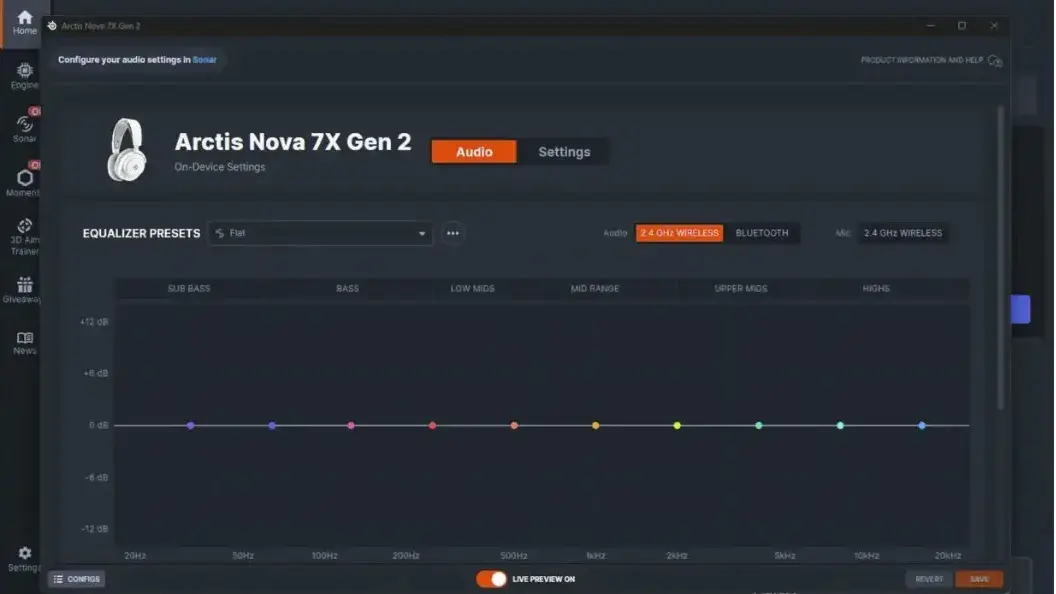Follow the Sonar link
The height and width of the screenshot is (594, 1056).
(204, 59)
